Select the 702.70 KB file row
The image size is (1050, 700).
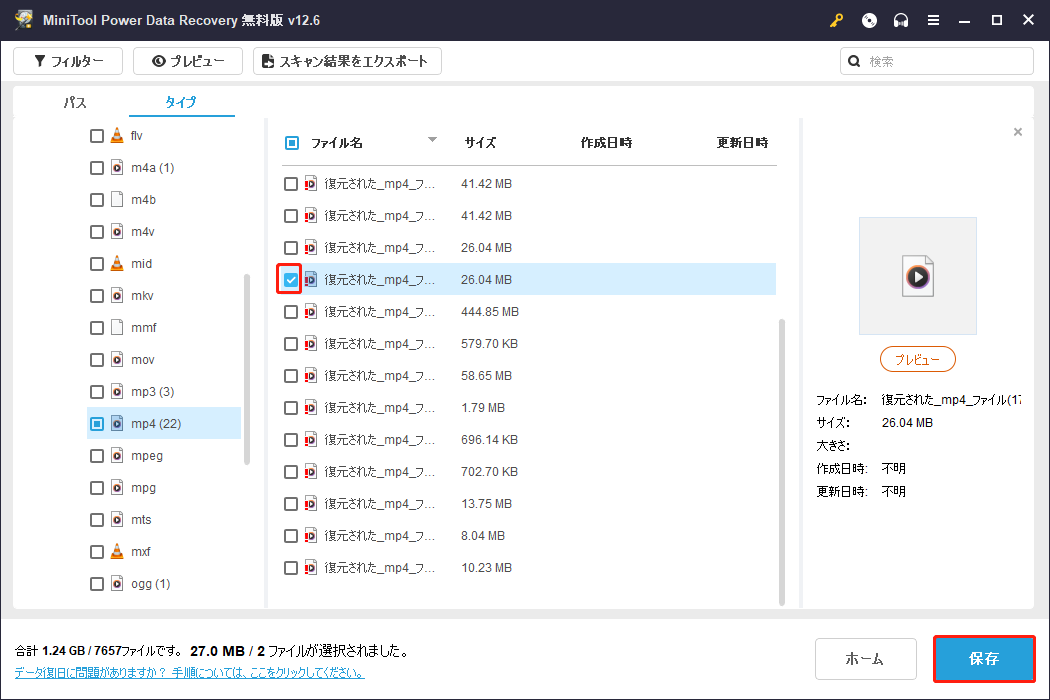(528, 472)
